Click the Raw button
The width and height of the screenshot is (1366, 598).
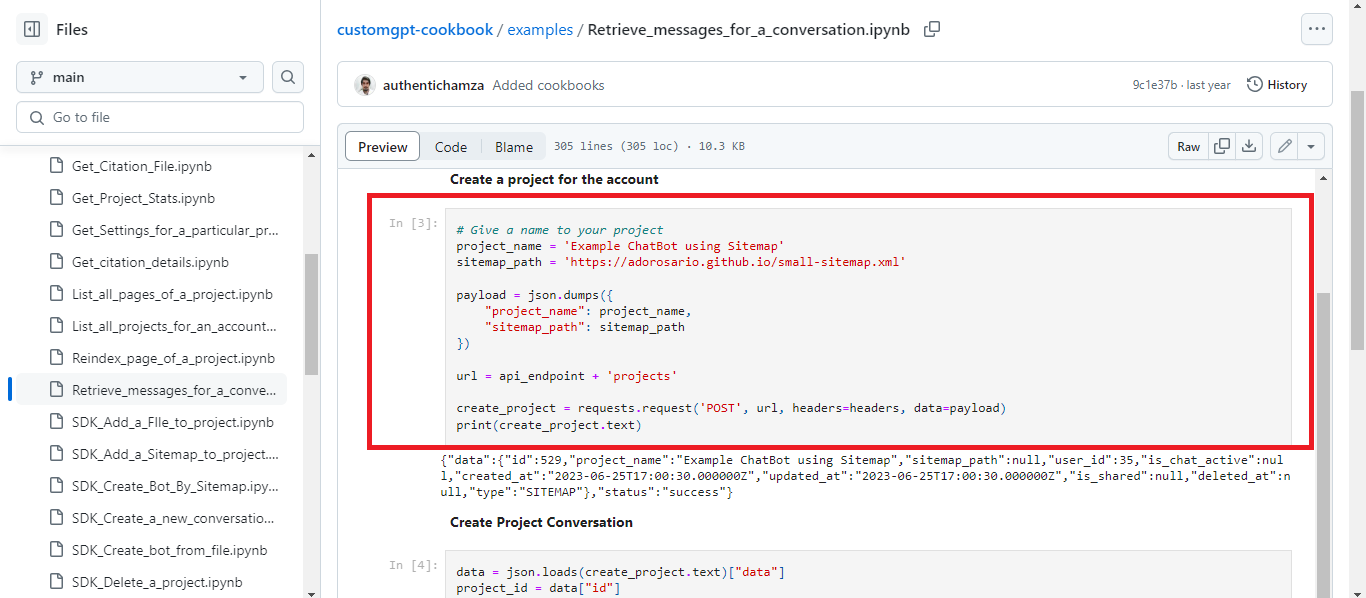(1188, 145)
